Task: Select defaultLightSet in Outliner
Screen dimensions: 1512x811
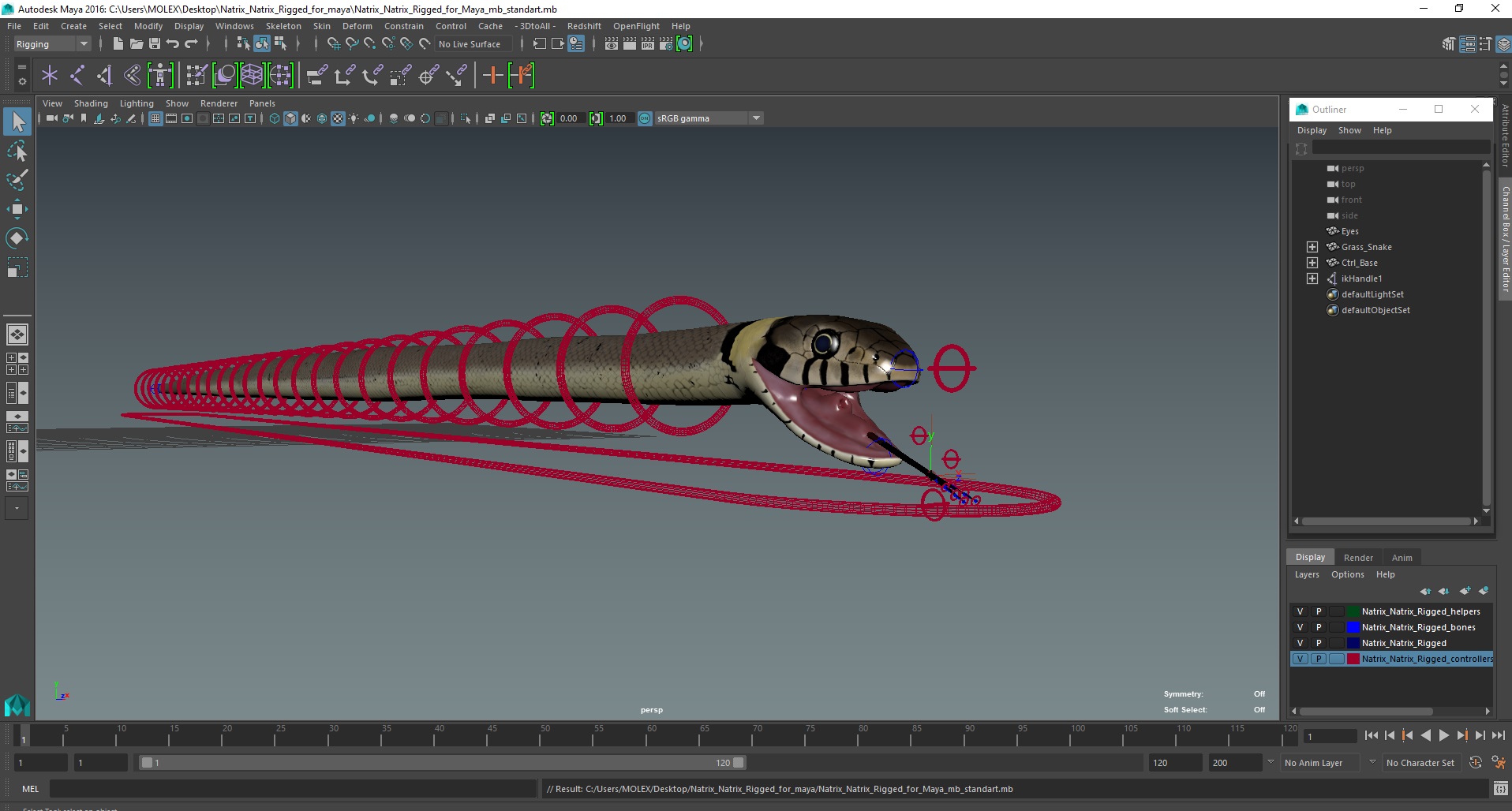Action: click(1372, 294)
